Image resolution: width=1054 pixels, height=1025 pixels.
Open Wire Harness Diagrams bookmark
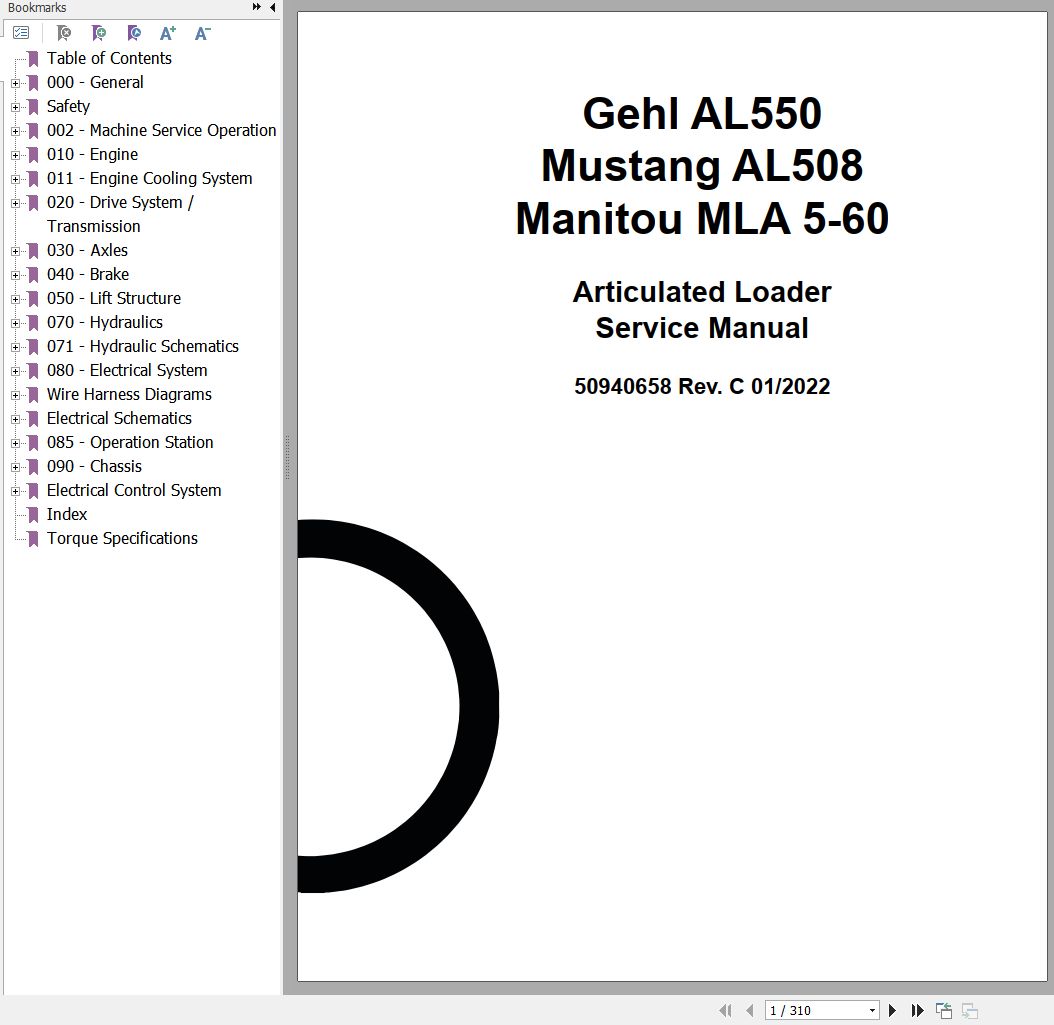point(129,395)
